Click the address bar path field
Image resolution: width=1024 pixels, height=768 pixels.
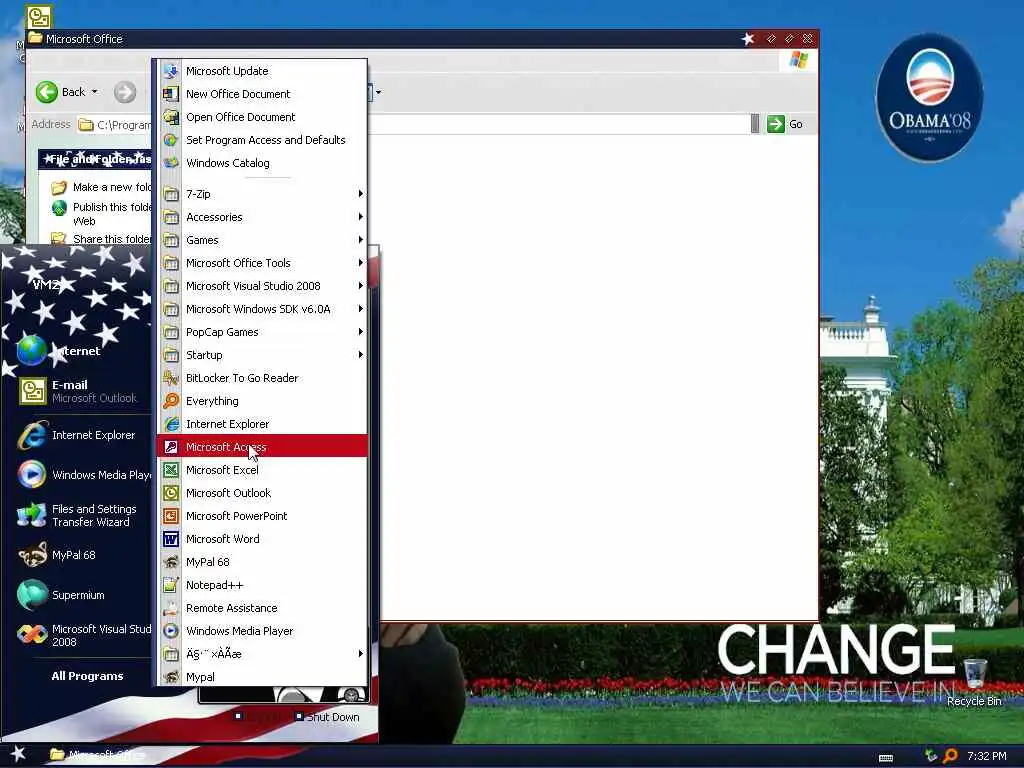click(x=418, y=124)
